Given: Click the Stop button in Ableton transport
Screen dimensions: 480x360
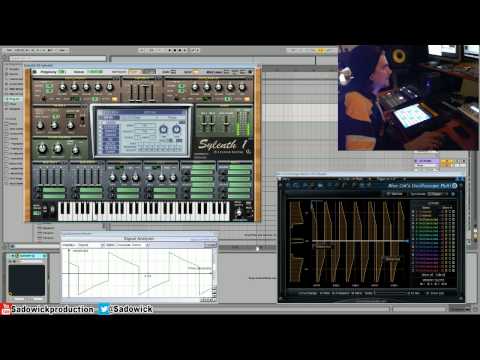Looking at the screenshot, I should (x=175, y=51).
